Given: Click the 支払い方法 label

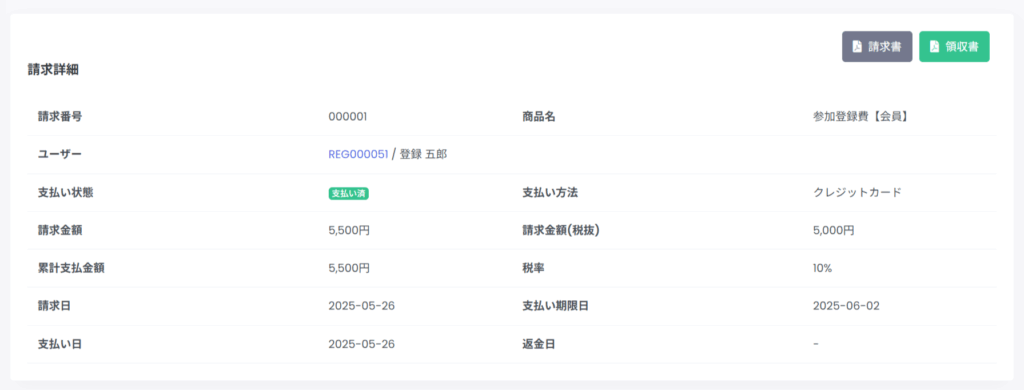Looking at the screenshot, I should point(550,193).
